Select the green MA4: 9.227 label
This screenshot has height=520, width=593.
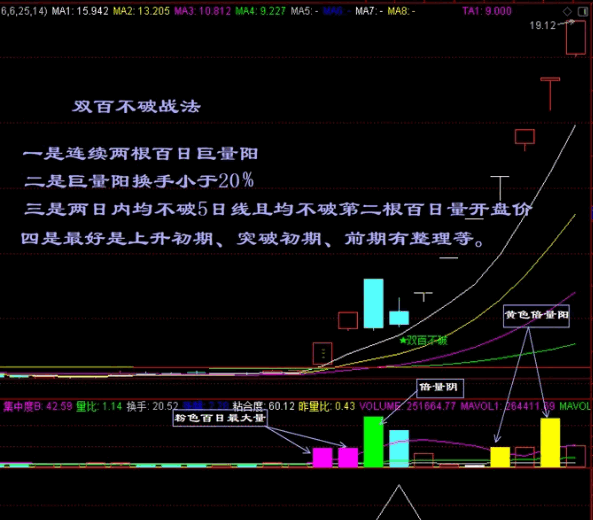coord(260,11)
